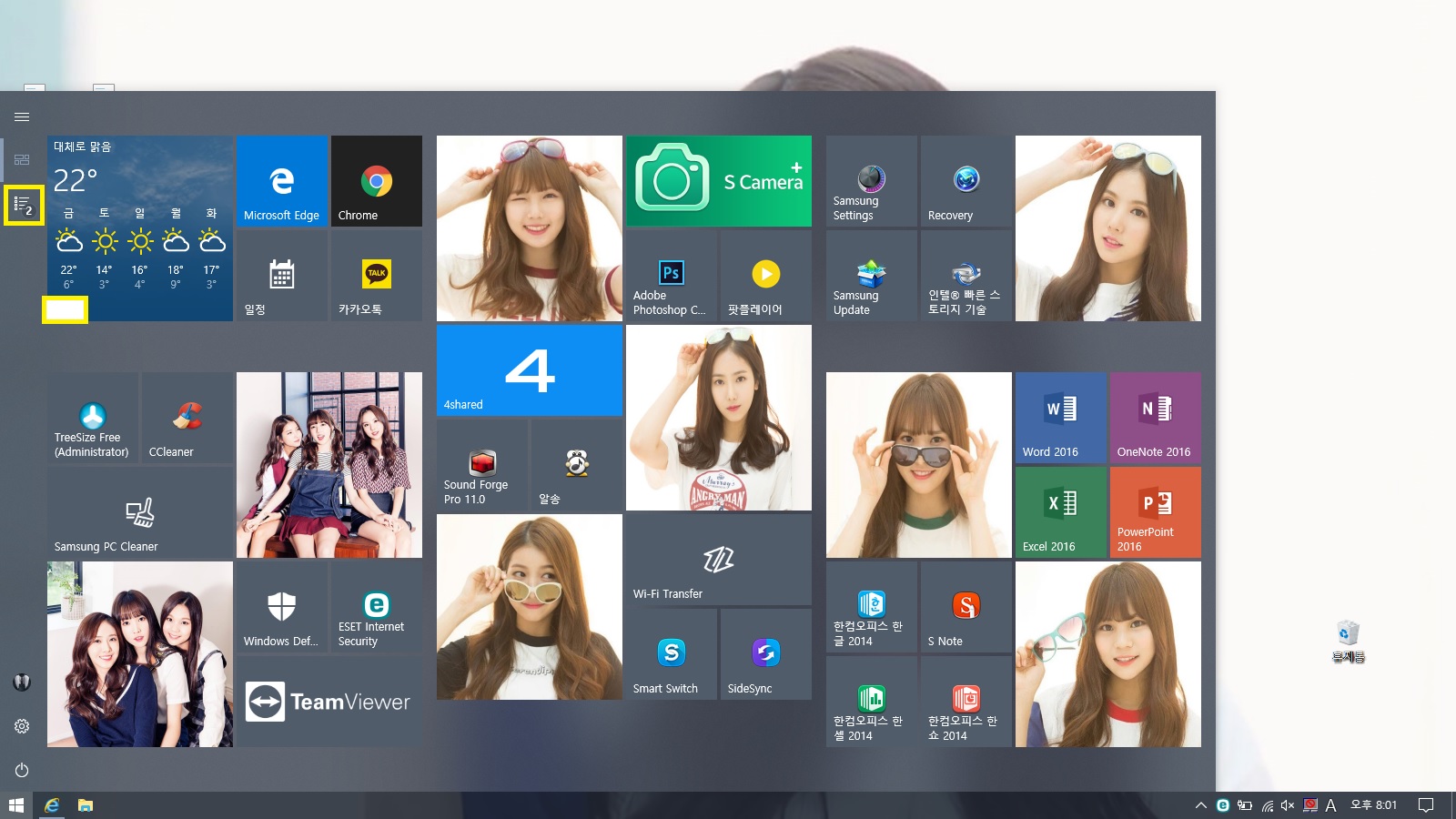1456x819 pixels.
Task: Launch the Smart Switch tile
Action: point(671,654)
